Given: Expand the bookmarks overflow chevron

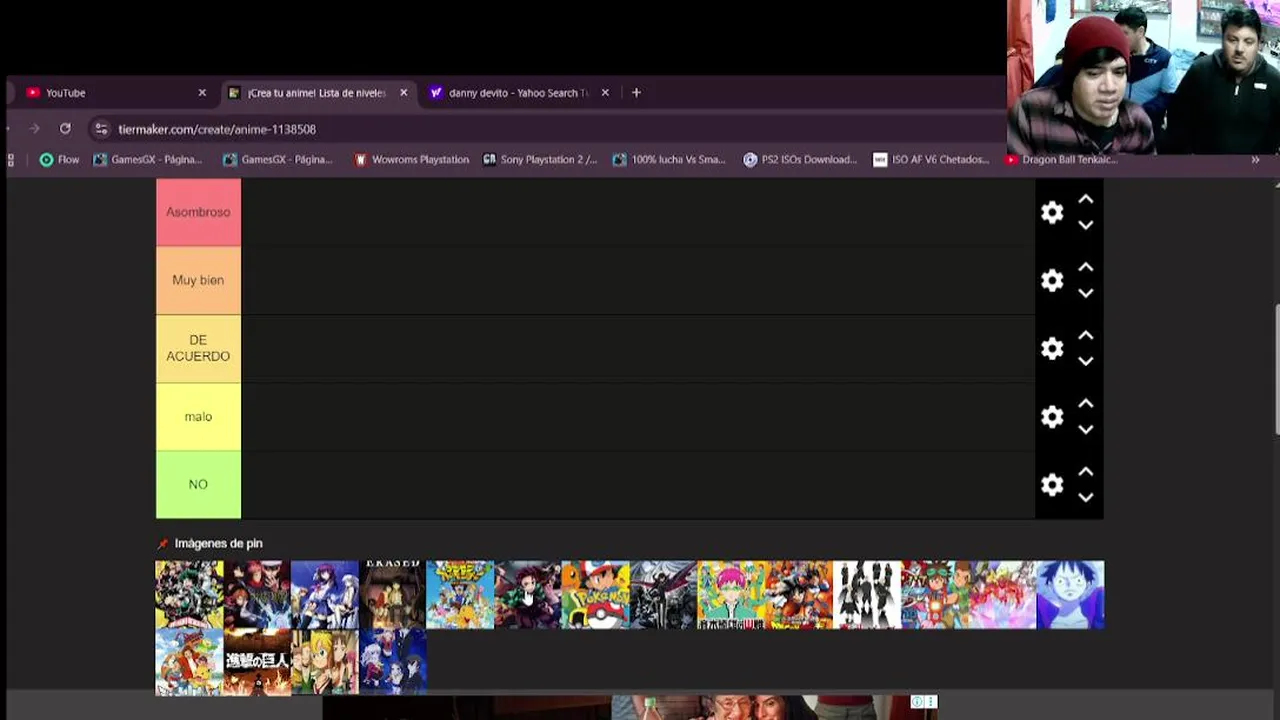Looking at the screenshot, I should click(x=1255, y=159).
